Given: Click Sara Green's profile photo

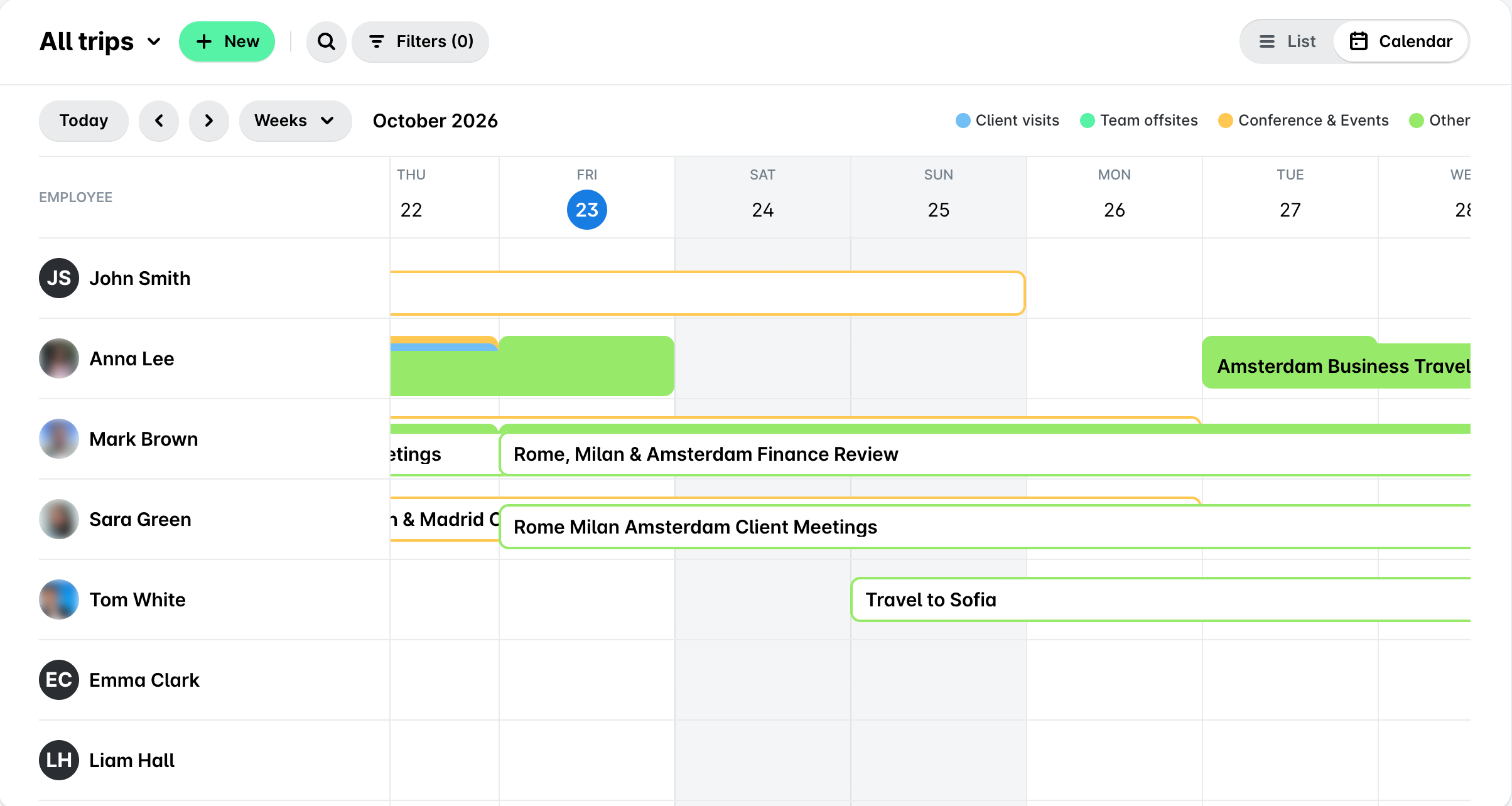Looking at the screenshot, I should 59,519.
